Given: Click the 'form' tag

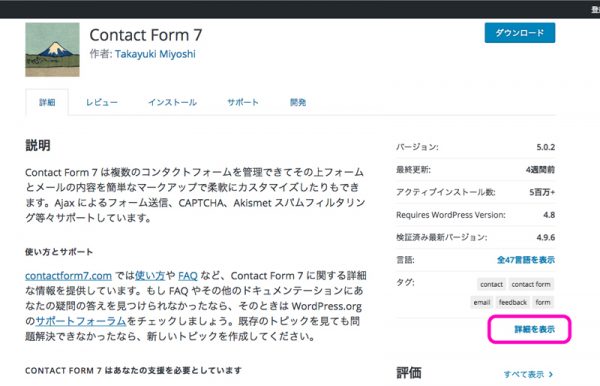Looking at the screenshot, I should pyautogui.click(x=543, y=302).
